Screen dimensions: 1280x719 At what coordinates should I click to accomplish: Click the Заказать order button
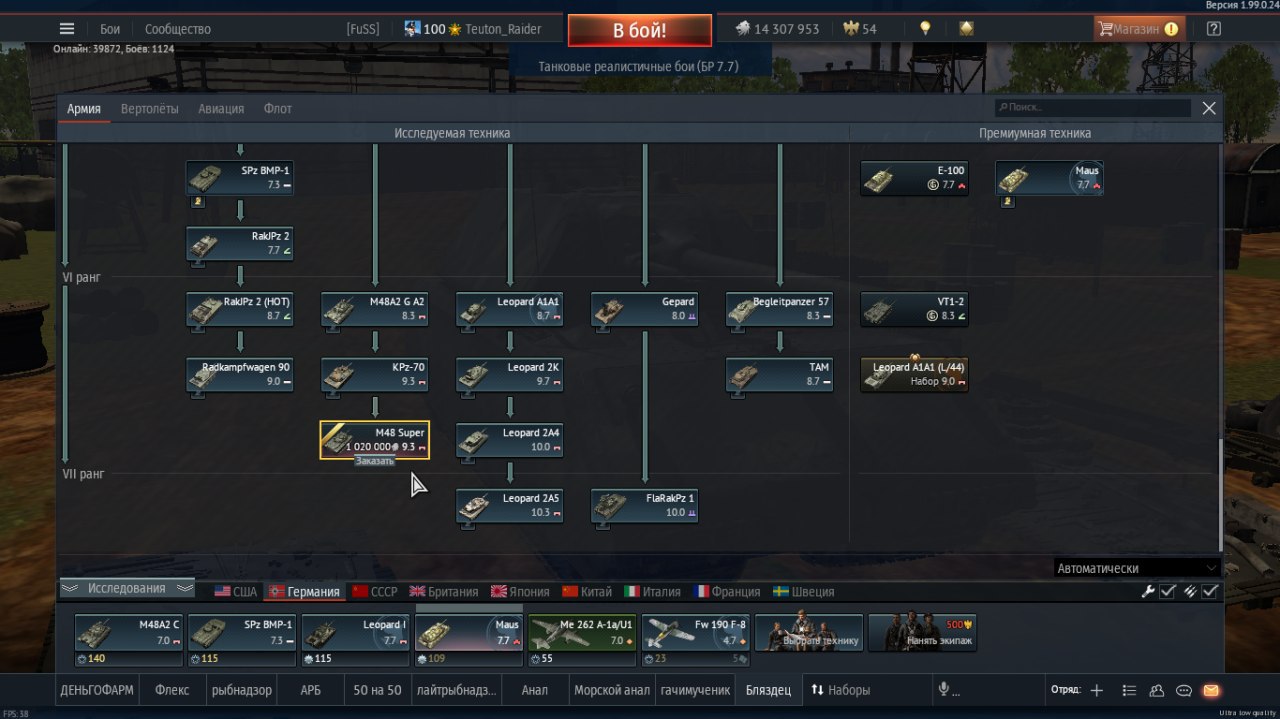pyautogui.click(x=375, y=461)
